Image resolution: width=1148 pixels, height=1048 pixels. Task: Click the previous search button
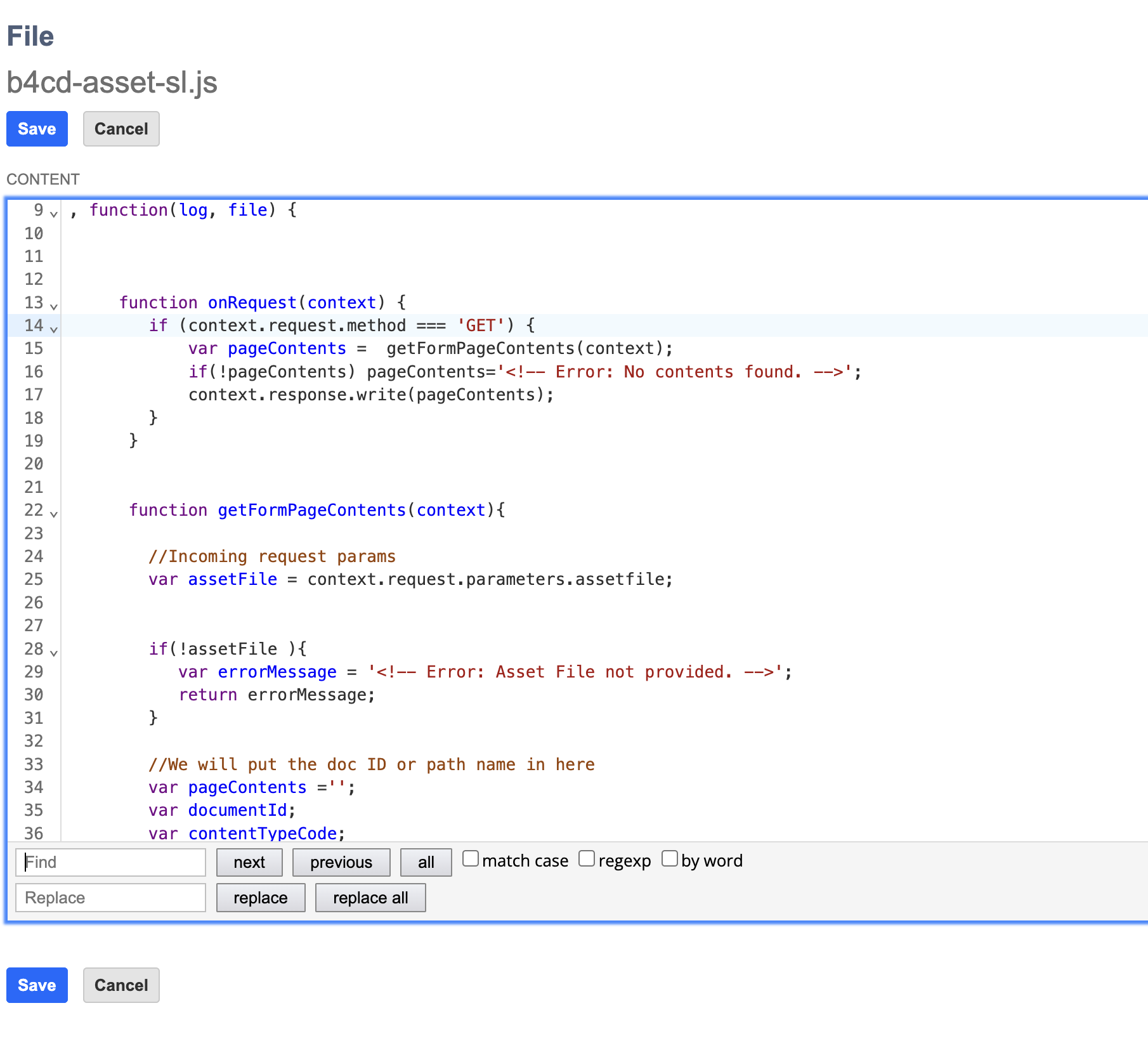pos(341,862)
